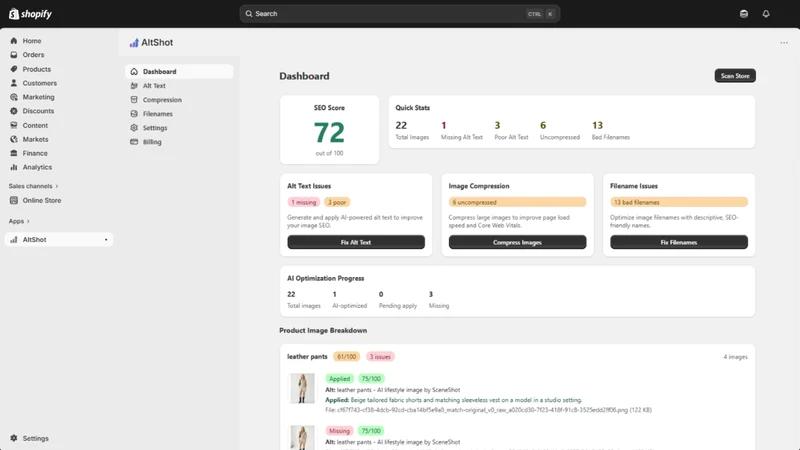Click the '1 missing' badge
This screenshot has height=450, width=800.
click(x=304, y=202)
